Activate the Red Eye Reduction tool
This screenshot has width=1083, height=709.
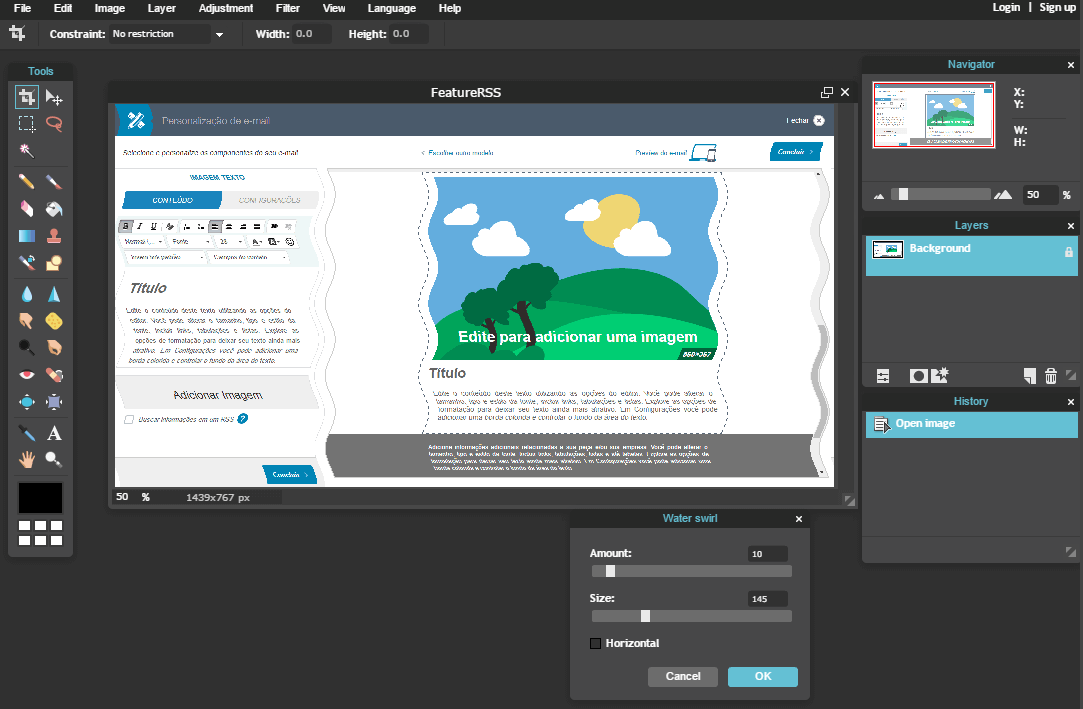click(x=27, y=375)
